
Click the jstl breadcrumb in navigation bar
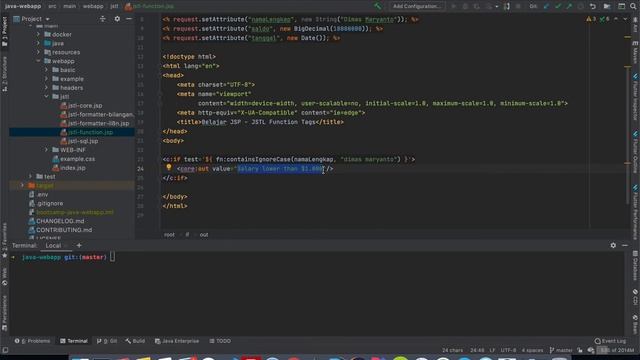tap(114, 6)
